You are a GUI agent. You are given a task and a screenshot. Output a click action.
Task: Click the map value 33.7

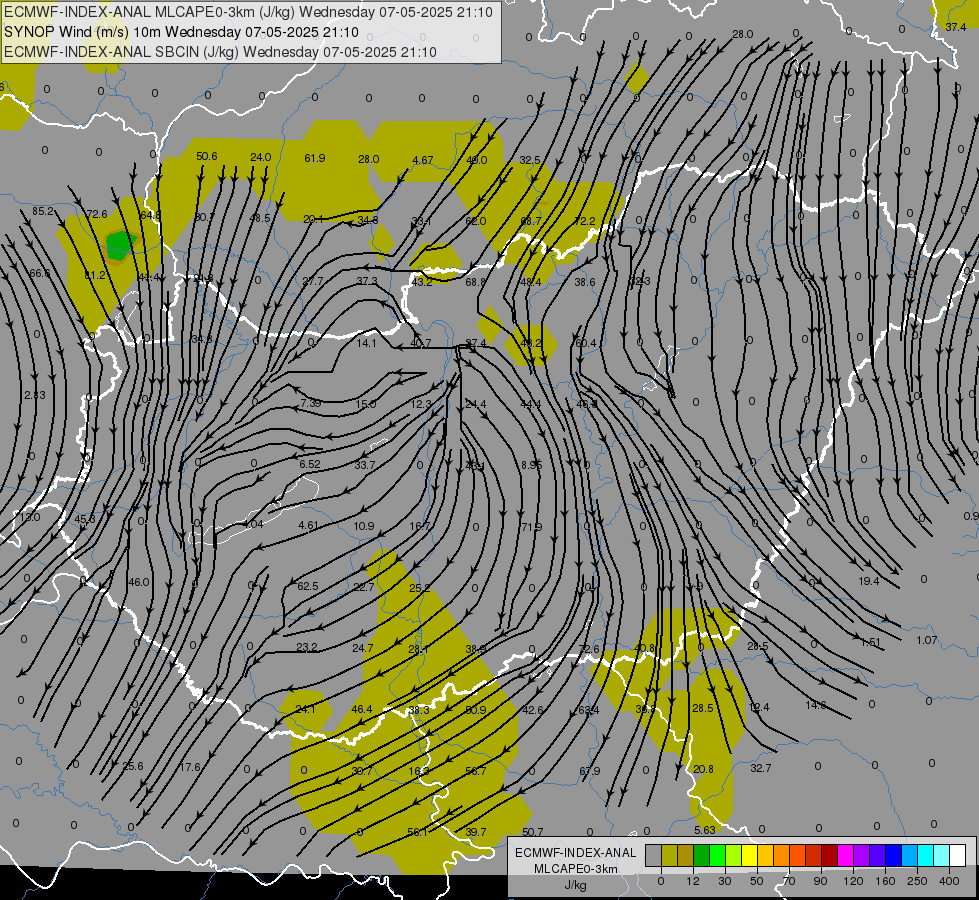(365, 465)
